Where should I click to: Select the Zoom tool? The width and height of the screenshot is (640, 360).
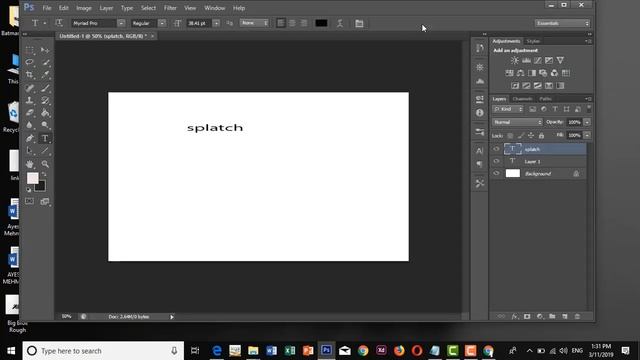pyautogui.click(x=45, y=164)
